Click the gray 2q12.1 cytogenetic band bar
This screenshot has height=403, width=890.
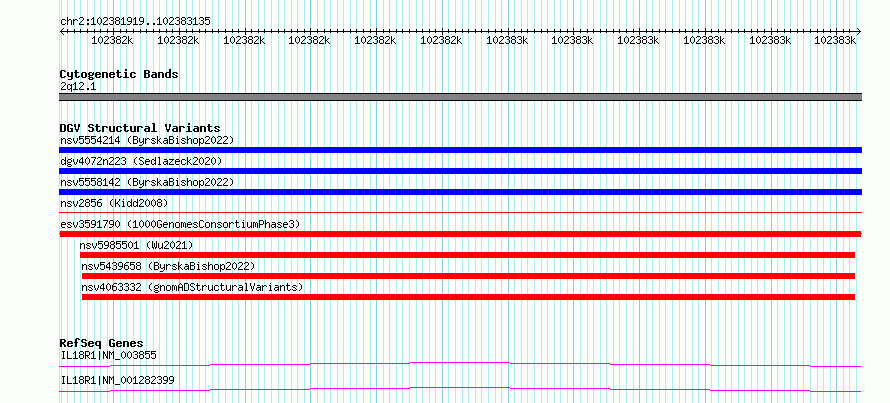460,97
